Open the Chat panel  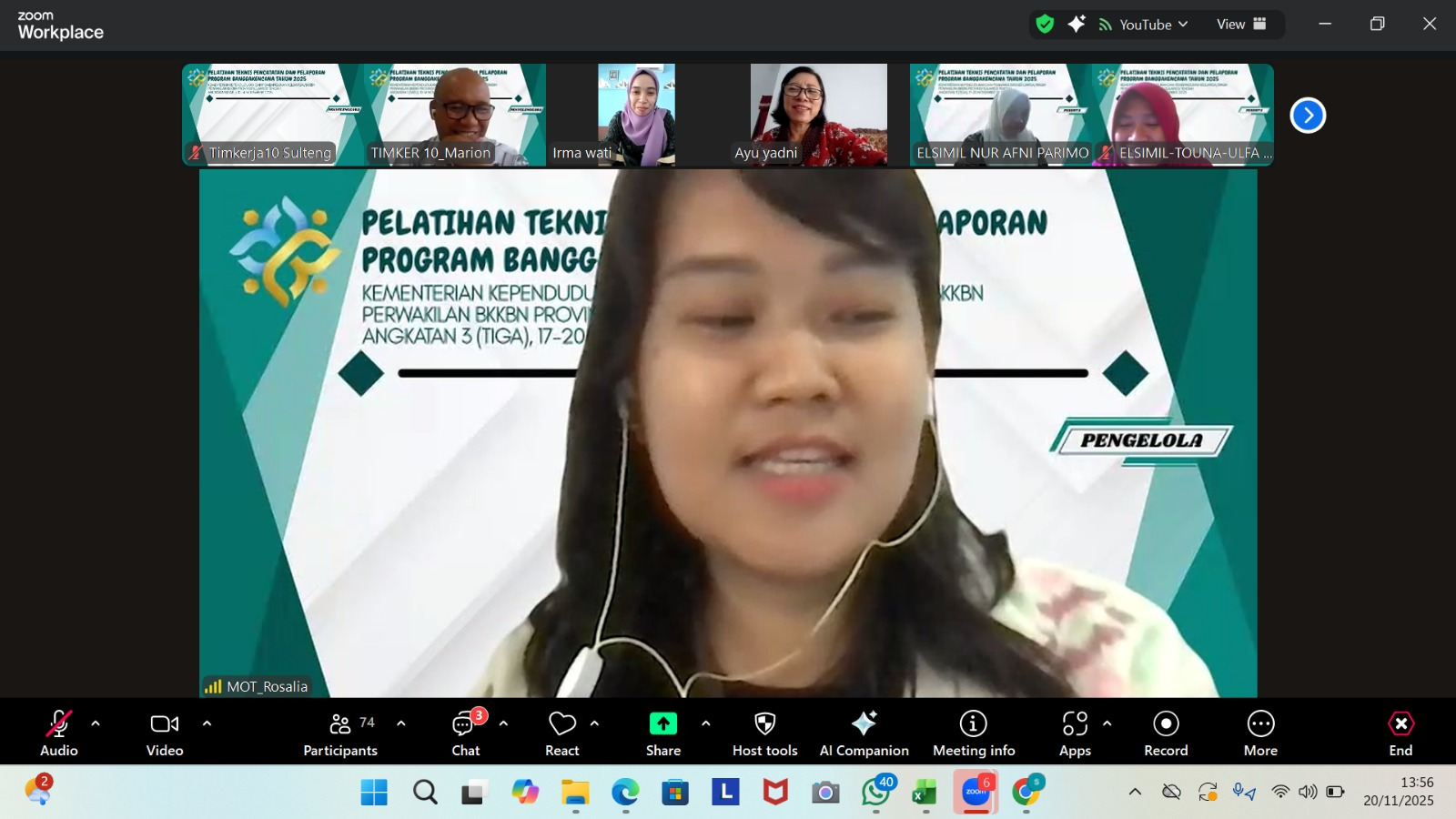466,733
